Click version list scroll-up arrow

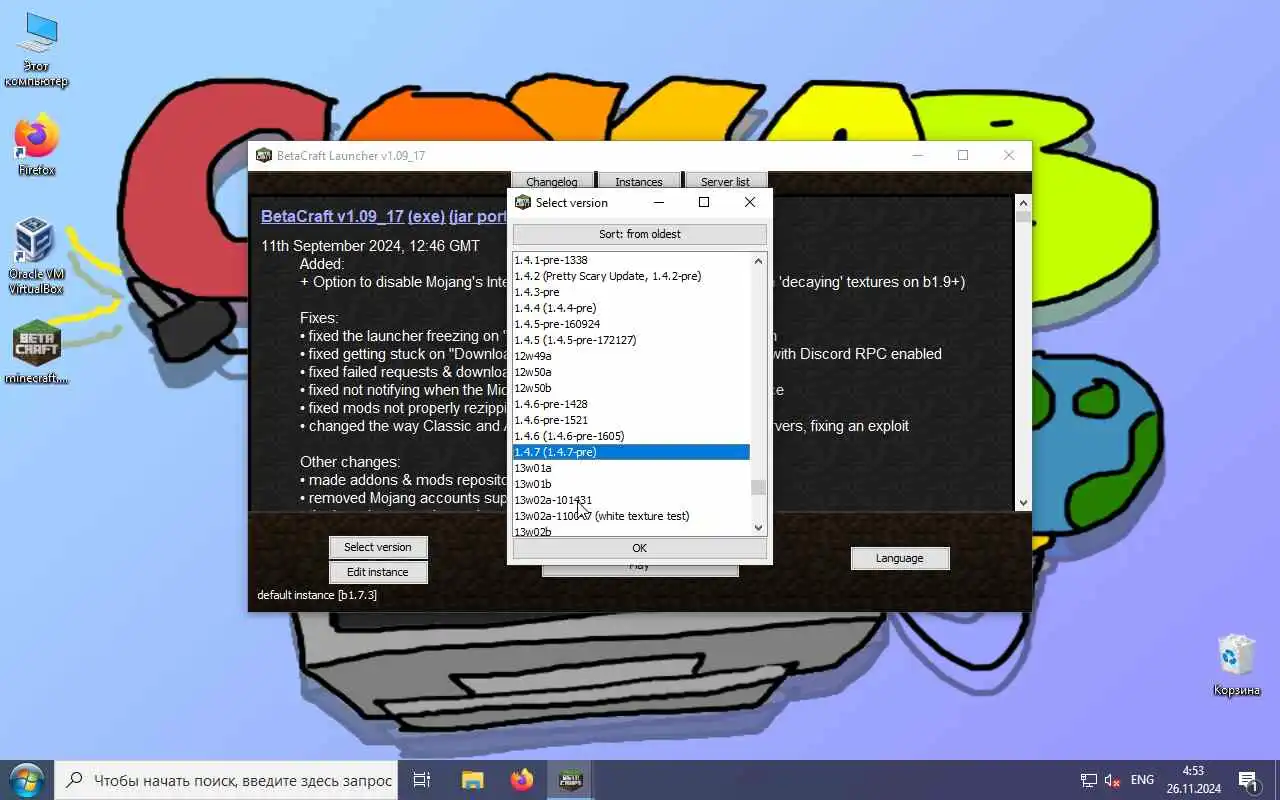tap(758, 261)
